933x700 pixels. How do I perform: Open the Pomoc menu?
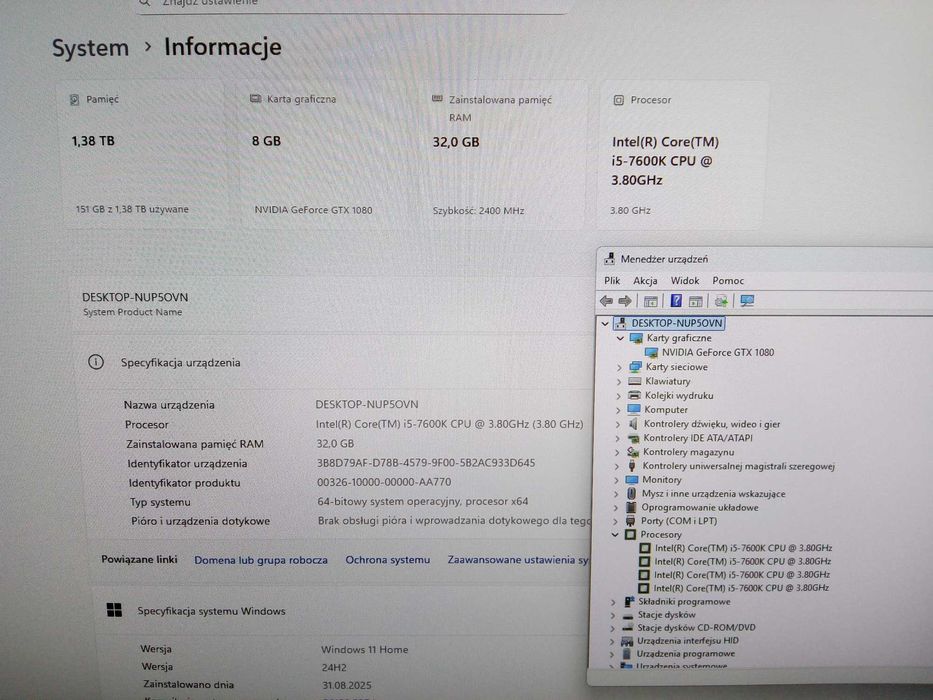pos(728,280)
